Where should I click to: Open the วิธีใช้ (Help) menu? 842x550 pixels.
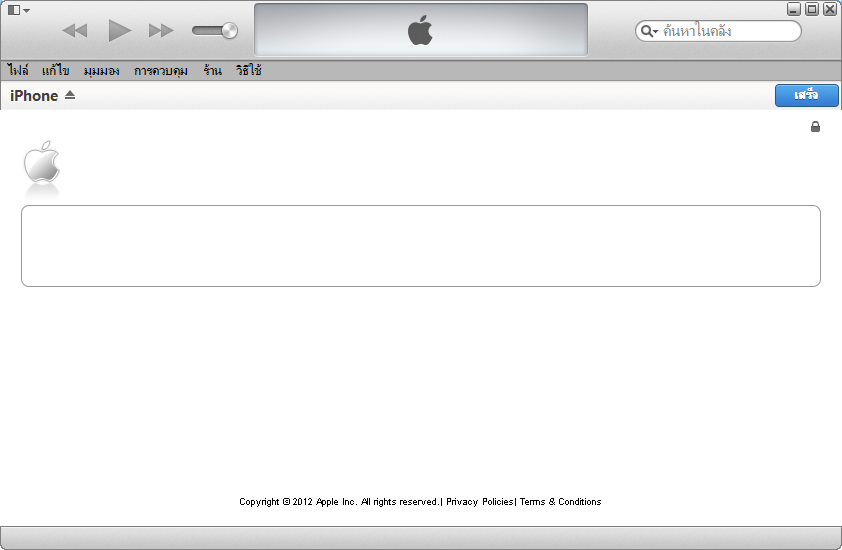[248, 70]
